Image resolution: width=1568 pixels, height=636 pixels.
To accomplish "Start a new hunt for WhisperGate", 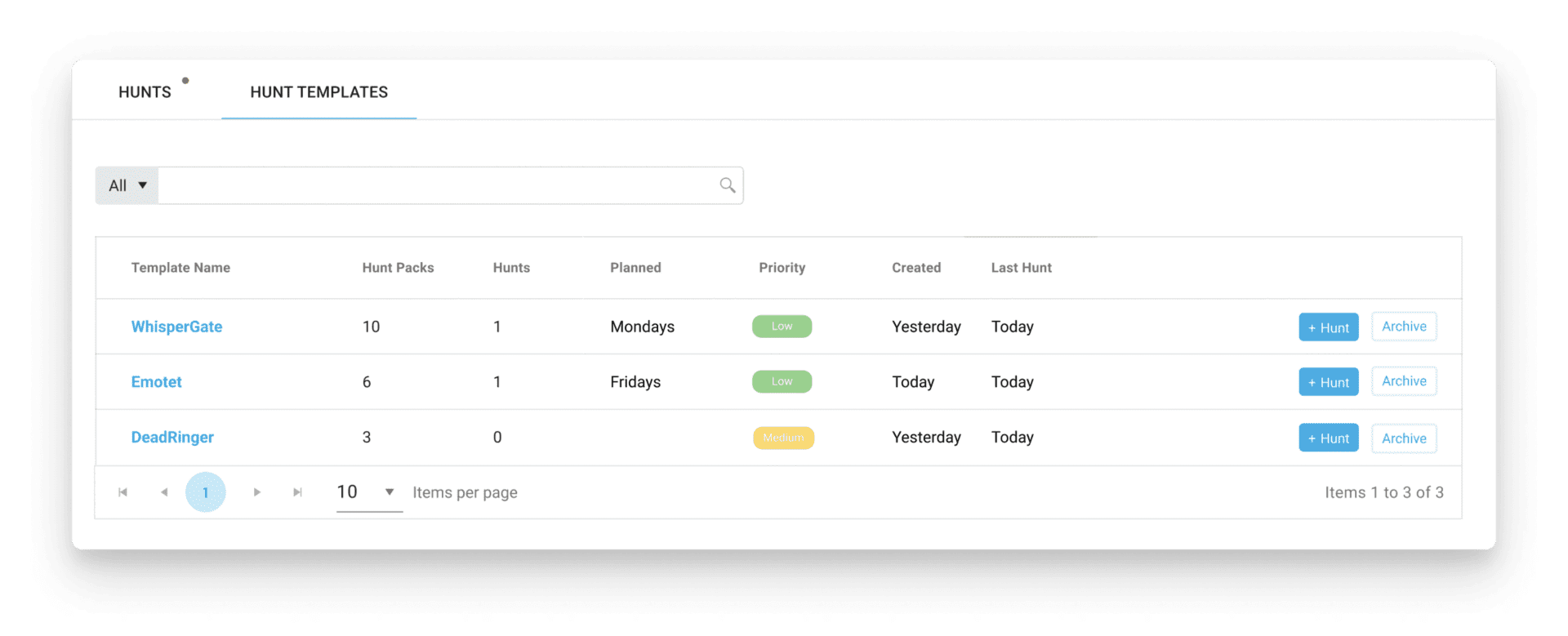I will click(1329, 327).
